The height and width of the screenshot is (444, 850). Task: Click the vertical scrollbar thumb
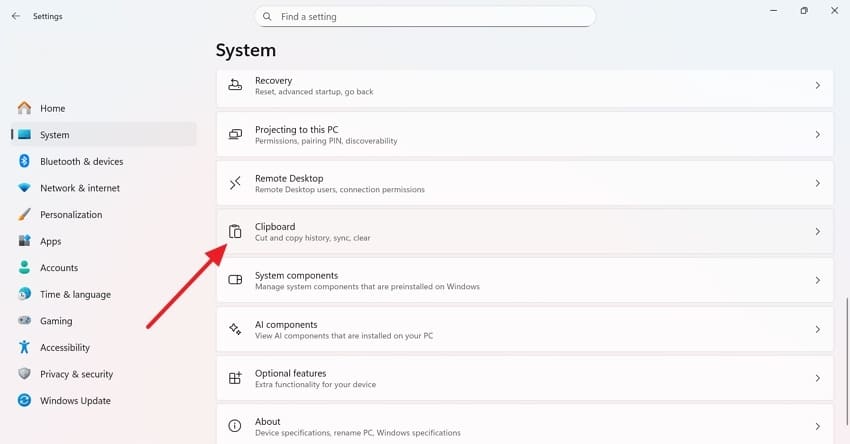(x=847, y=361)
